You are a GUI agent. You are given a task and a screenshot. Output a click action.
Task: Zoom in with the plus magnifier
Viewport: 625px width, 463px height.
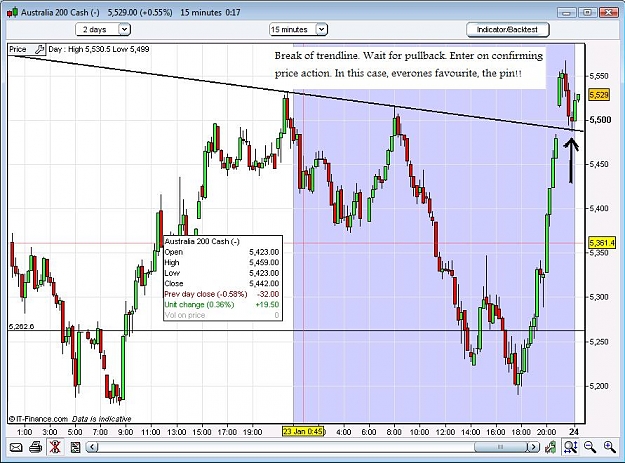pyautogui.click(x=609, y=447)
